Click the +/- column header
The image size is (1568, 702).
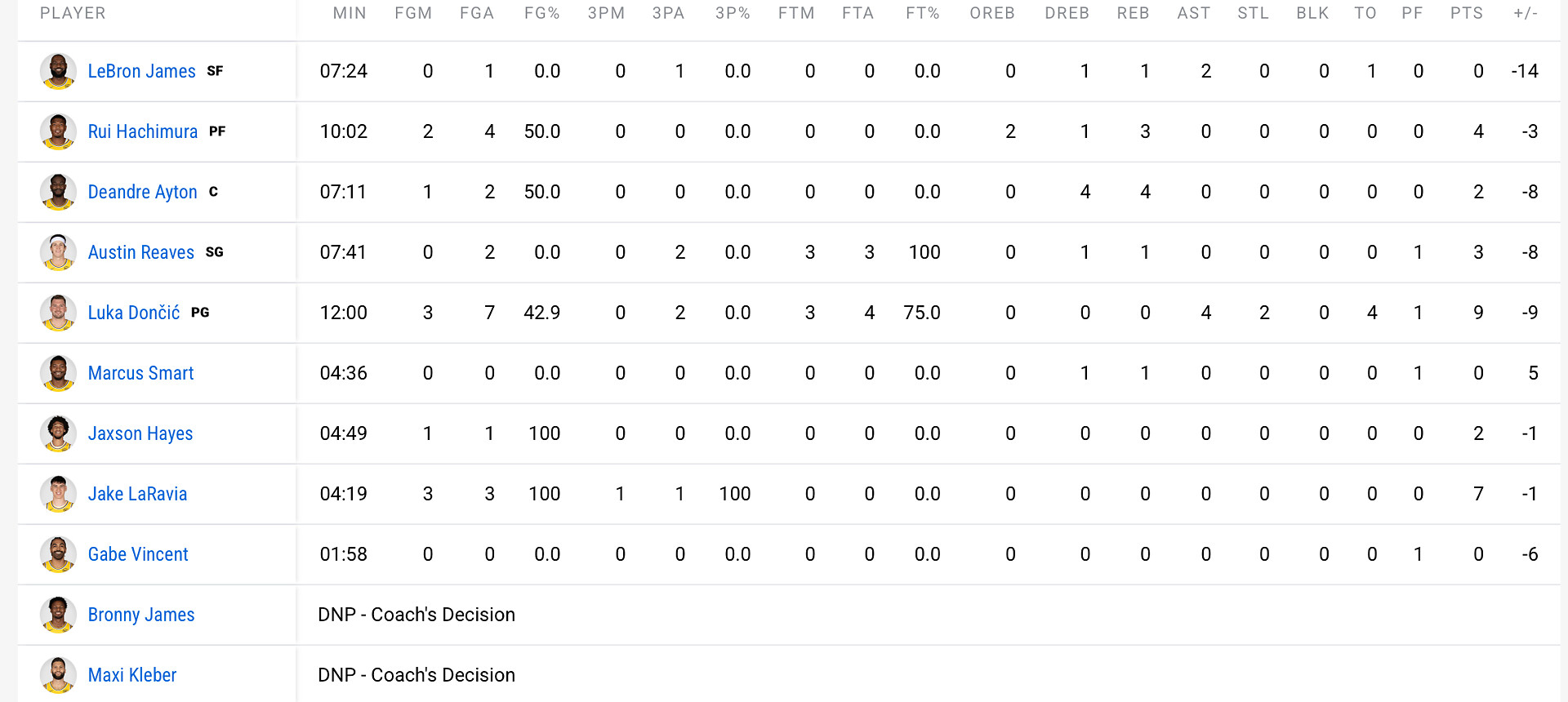[x=1525, y=13]
